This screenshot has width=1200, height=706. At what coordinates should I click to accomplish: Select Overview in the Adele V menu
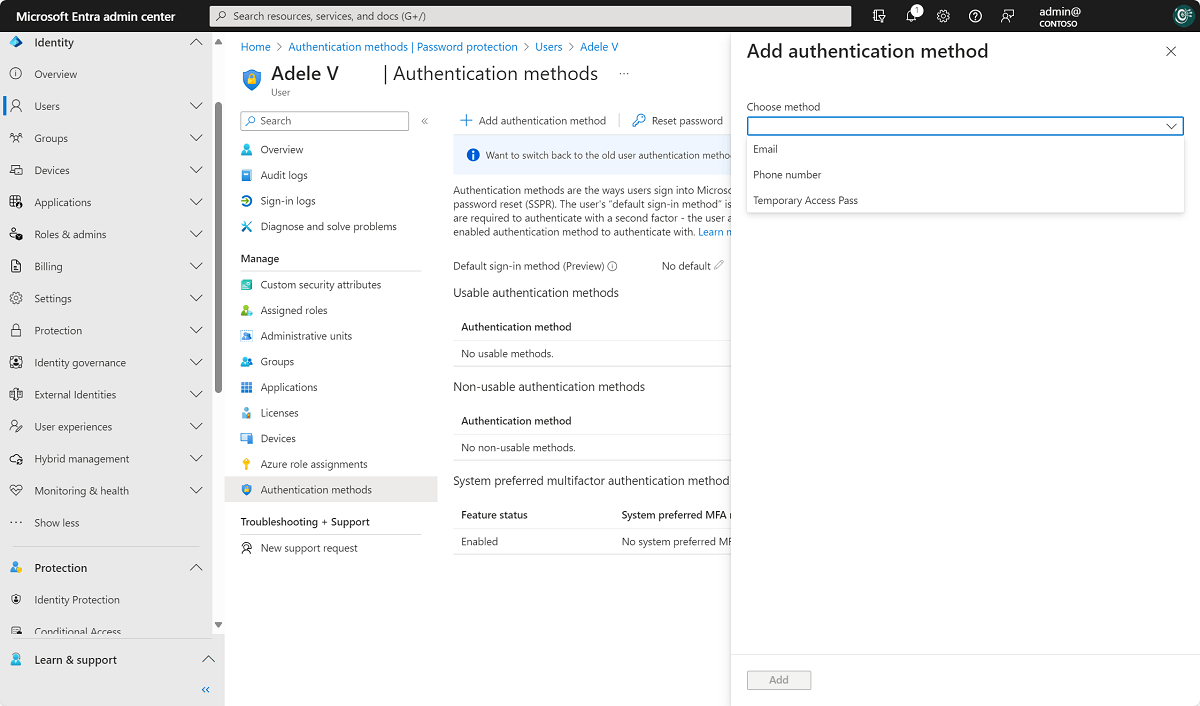[x=281, y=148]
